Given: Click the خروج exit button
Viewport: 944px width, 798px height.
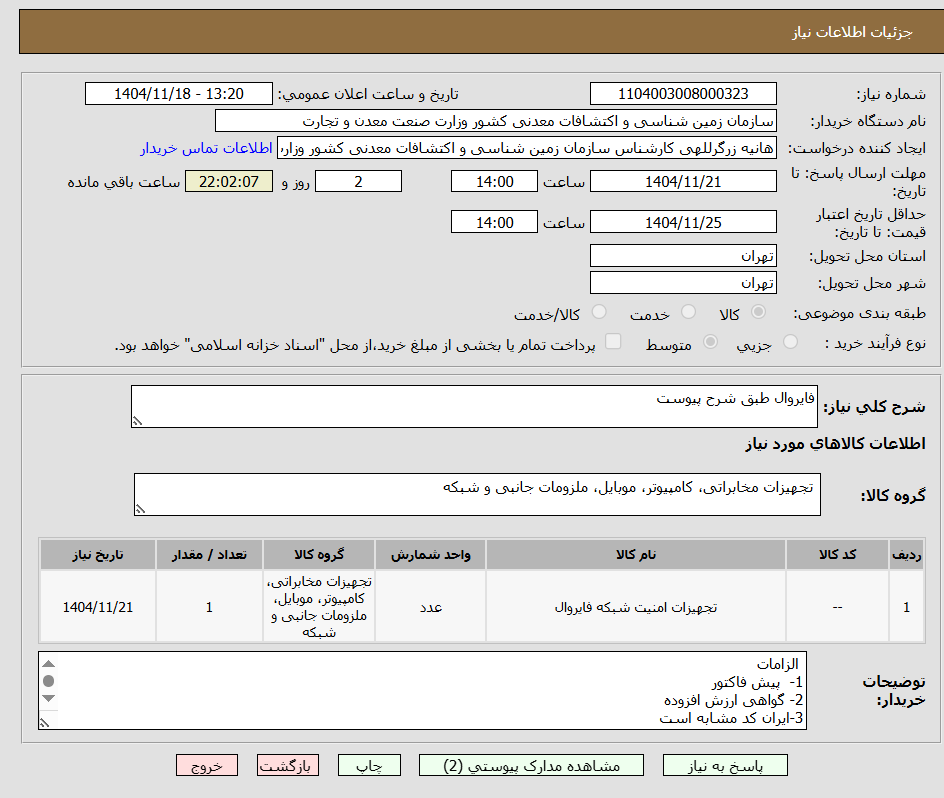Looking at the screenshot, I should 206,765.
